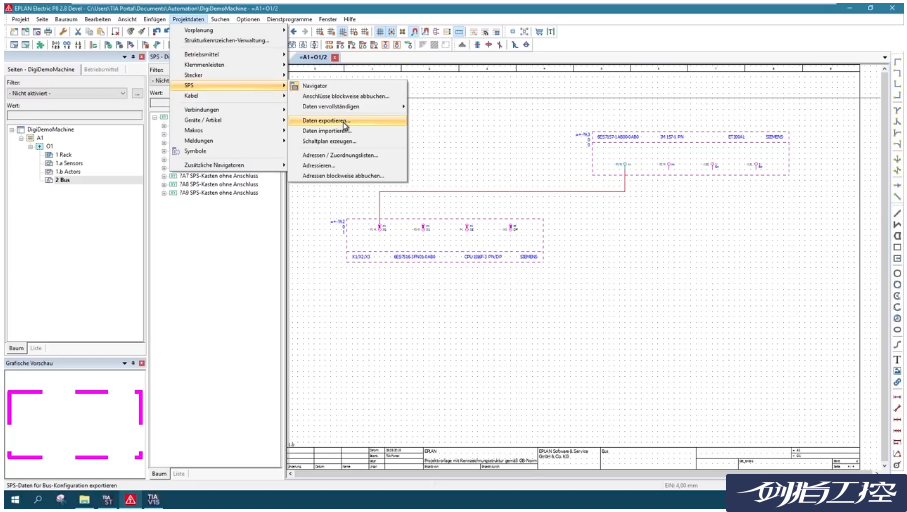907x512 pixels.
Task: Close the =A1+O1/2 document tab
Action: pos(335,57)
